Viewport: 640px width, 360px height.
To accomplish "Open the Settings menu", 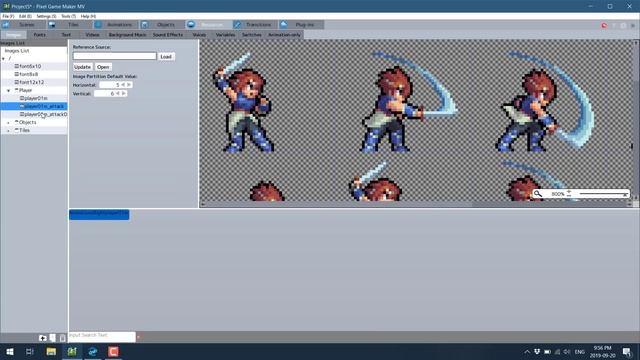I will pyautogui.click(x=46, y=16).
